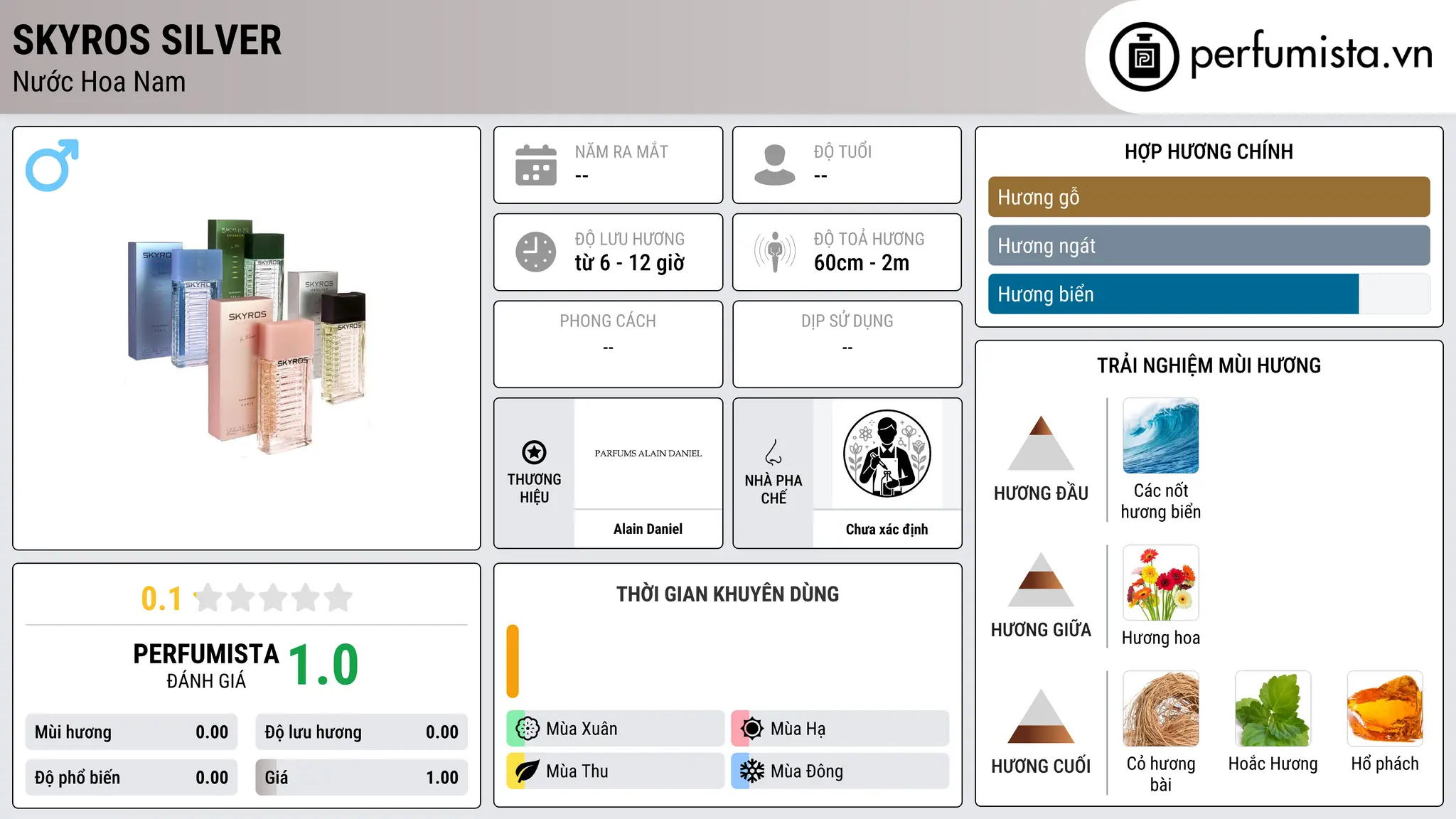Click the Mùi hương 0.00 score row
The height and width of the screenshot is (819, 1456).
[132, 732]
